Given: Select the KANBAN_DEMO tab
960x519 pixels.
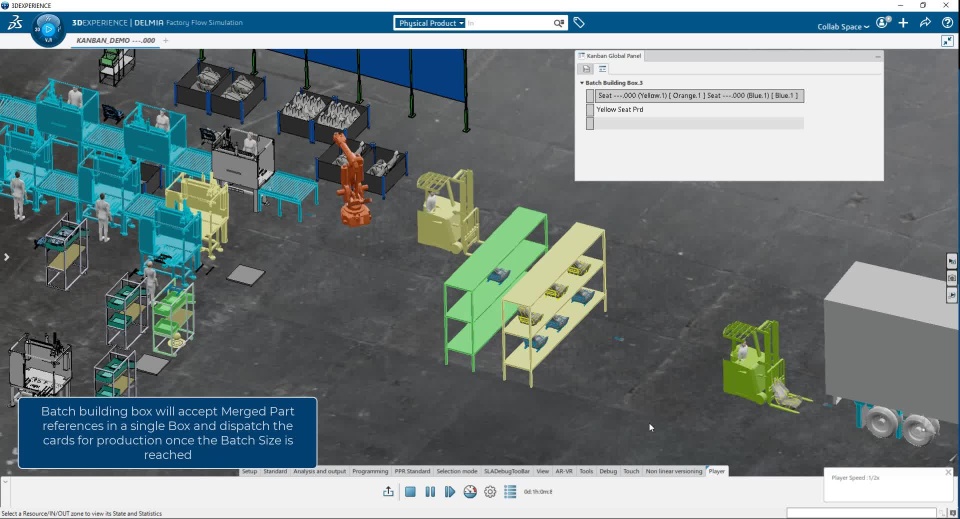Looking at the screenshot, I should tap(115, 40).
